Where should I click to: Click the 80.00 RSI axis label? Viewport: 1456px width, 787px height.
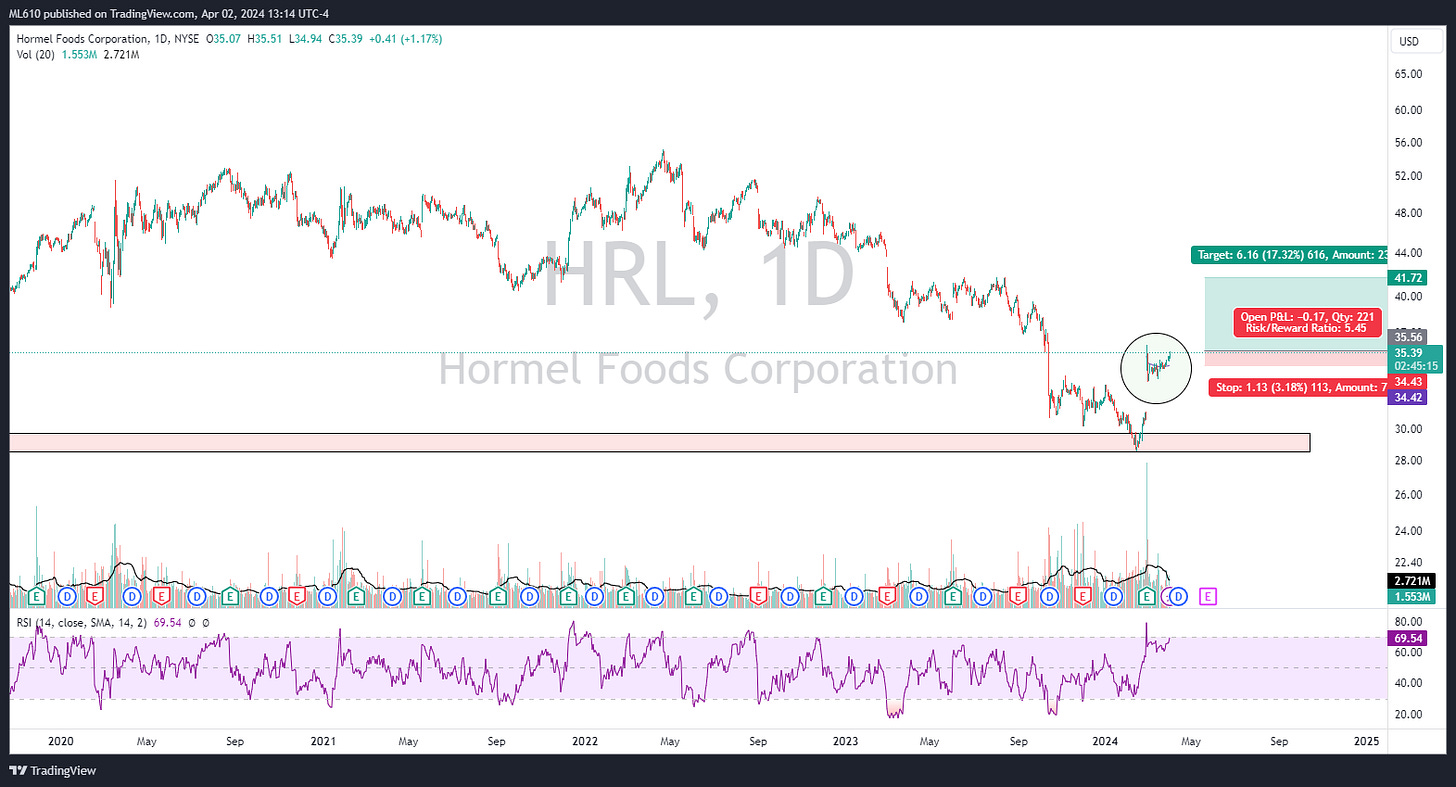pyautogui.click(x=1409, y=621)
